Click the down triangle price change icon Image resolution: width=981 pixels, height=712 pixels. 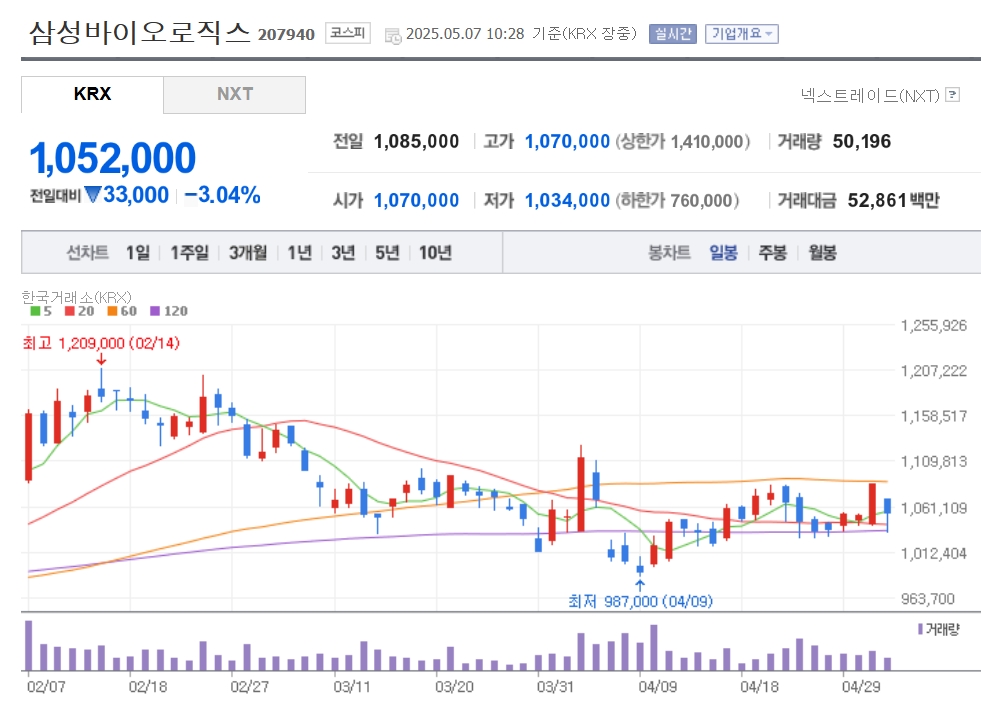tap(93, 195)
